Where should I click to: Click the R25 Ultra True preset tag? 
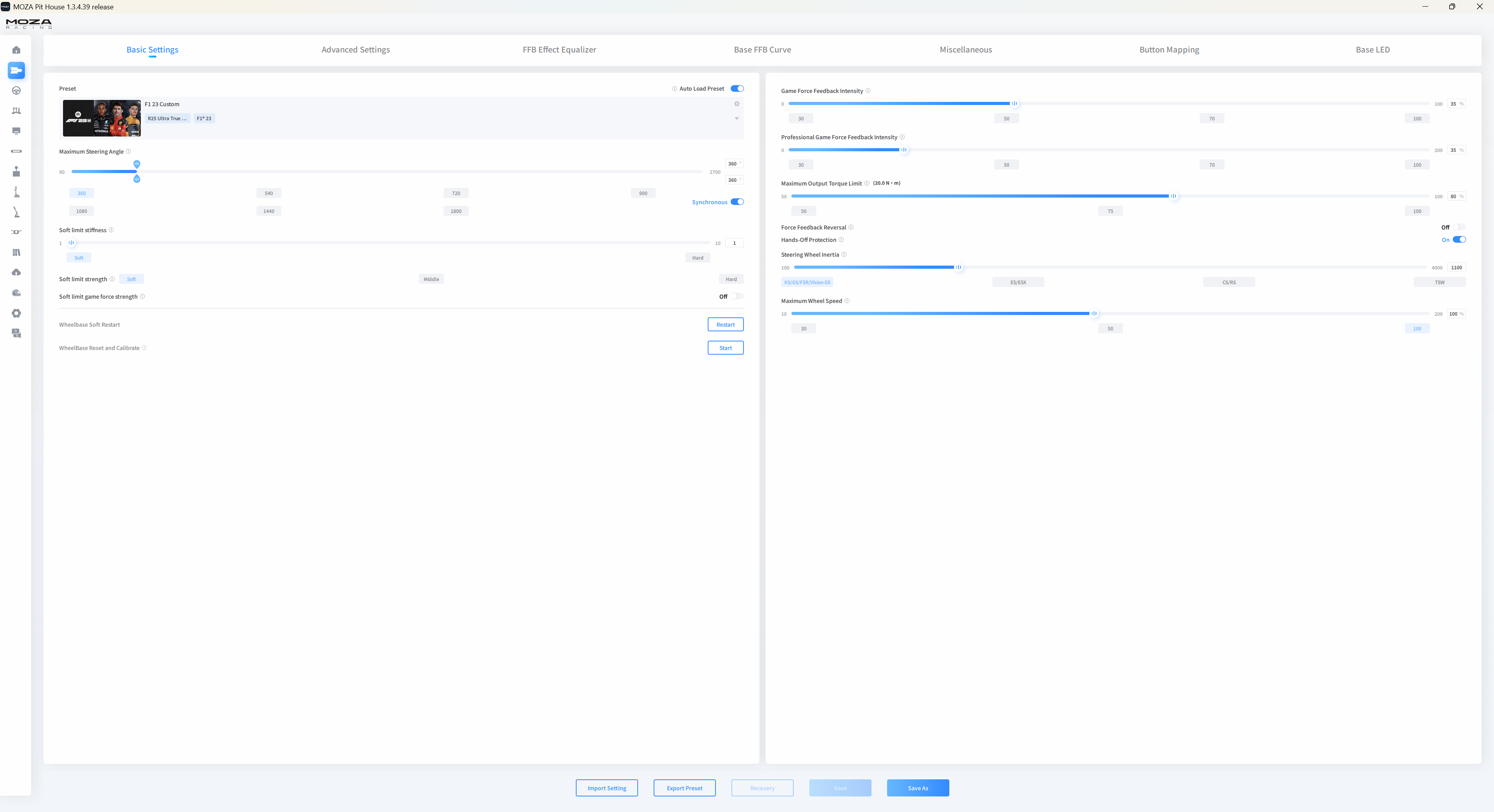click(167, 118)
